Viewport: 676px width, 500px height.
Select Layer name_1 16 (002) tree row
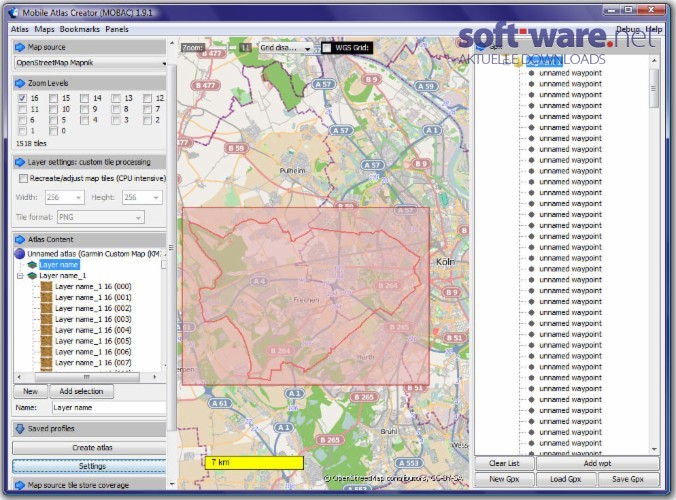[x=93, y=308]
